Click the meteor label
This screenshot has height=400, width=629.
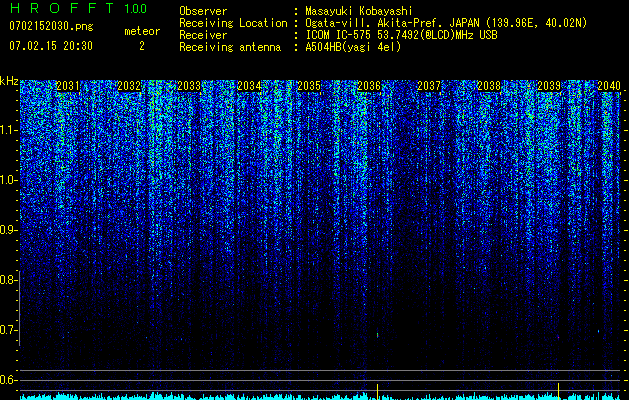(142, 31)
